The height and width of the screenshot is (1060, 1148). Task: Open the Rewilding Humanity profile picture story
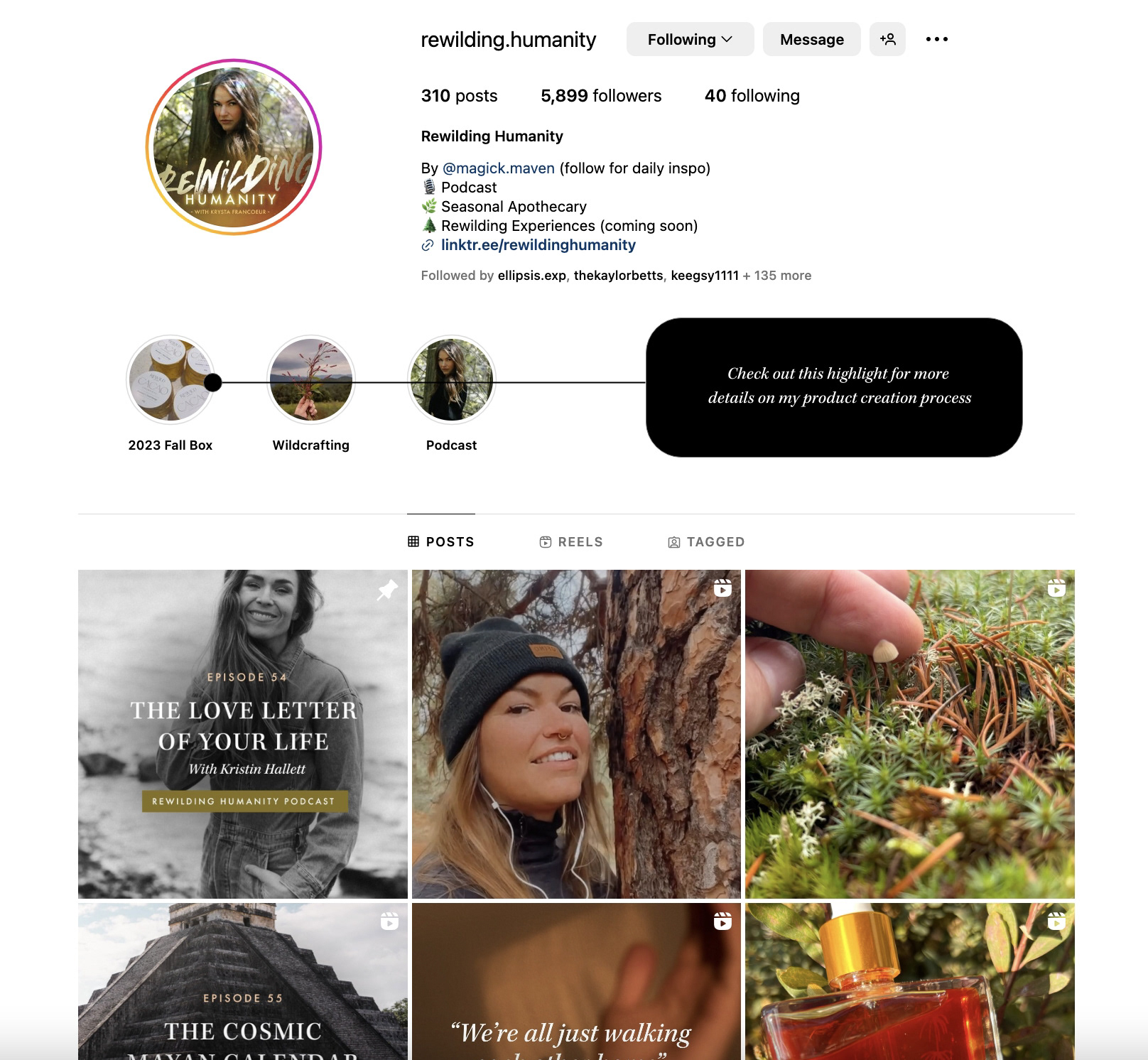coord(234,147)
